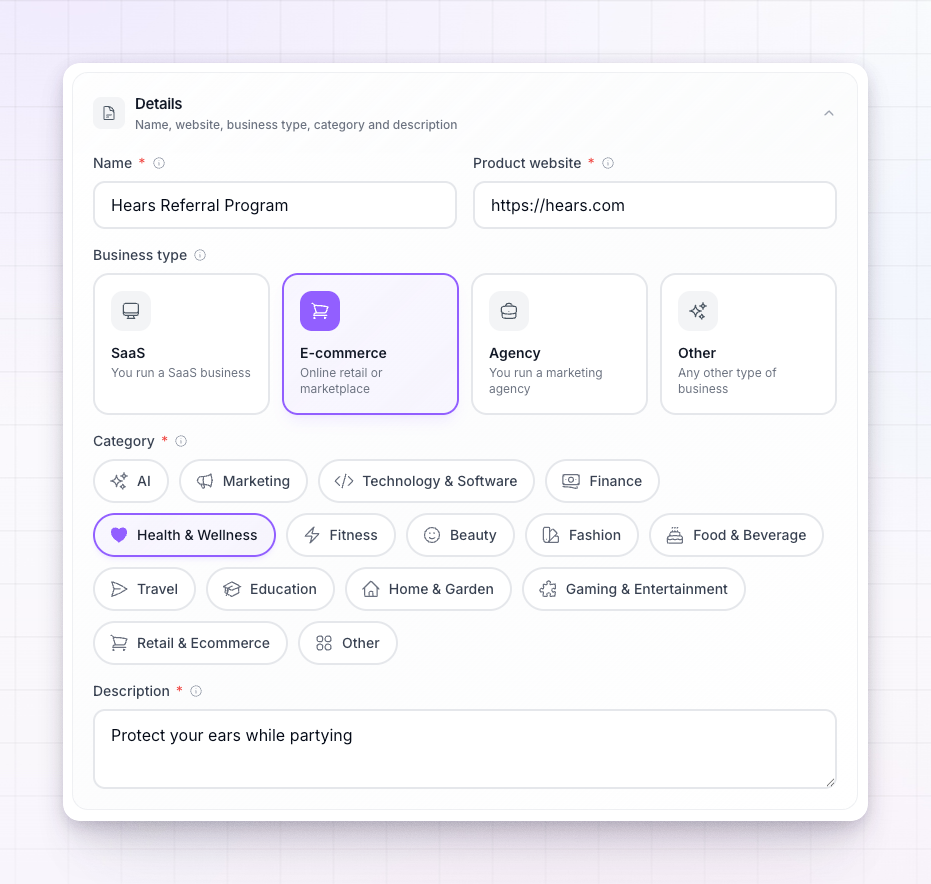
Task: Click the Agency briefcase icon
Action: click(x=509, y=311)
